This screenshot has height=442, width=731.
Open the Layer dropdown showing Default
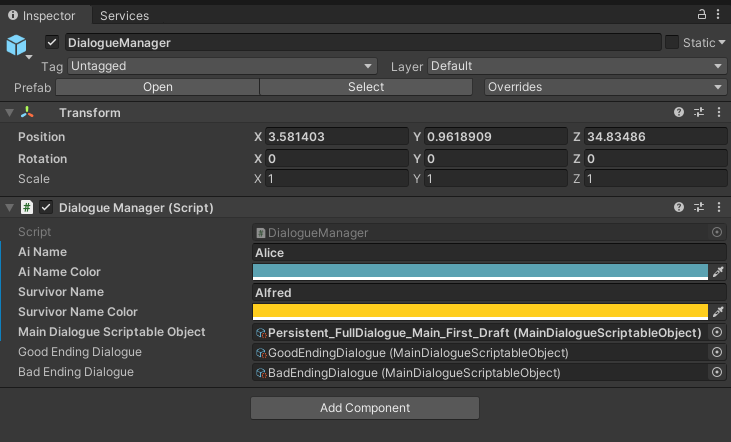click(x=577, y=66)
